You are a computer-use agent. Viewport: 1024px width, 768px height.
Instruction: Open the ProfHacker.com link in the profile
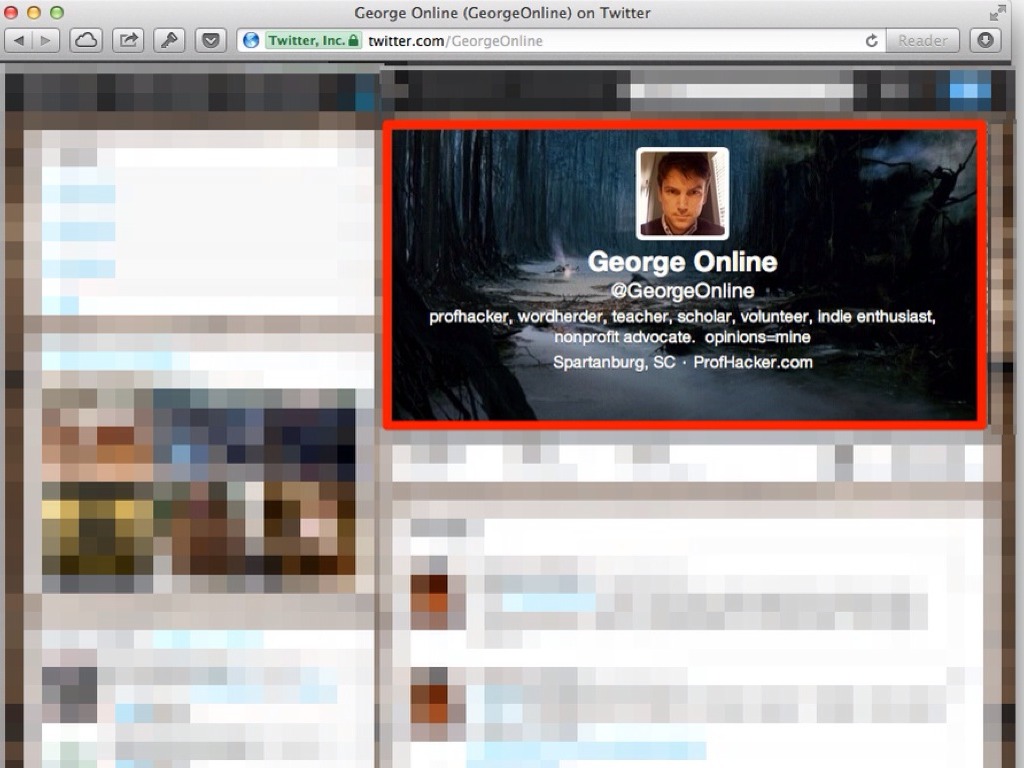pyautogui.click(x=752, y=362)
